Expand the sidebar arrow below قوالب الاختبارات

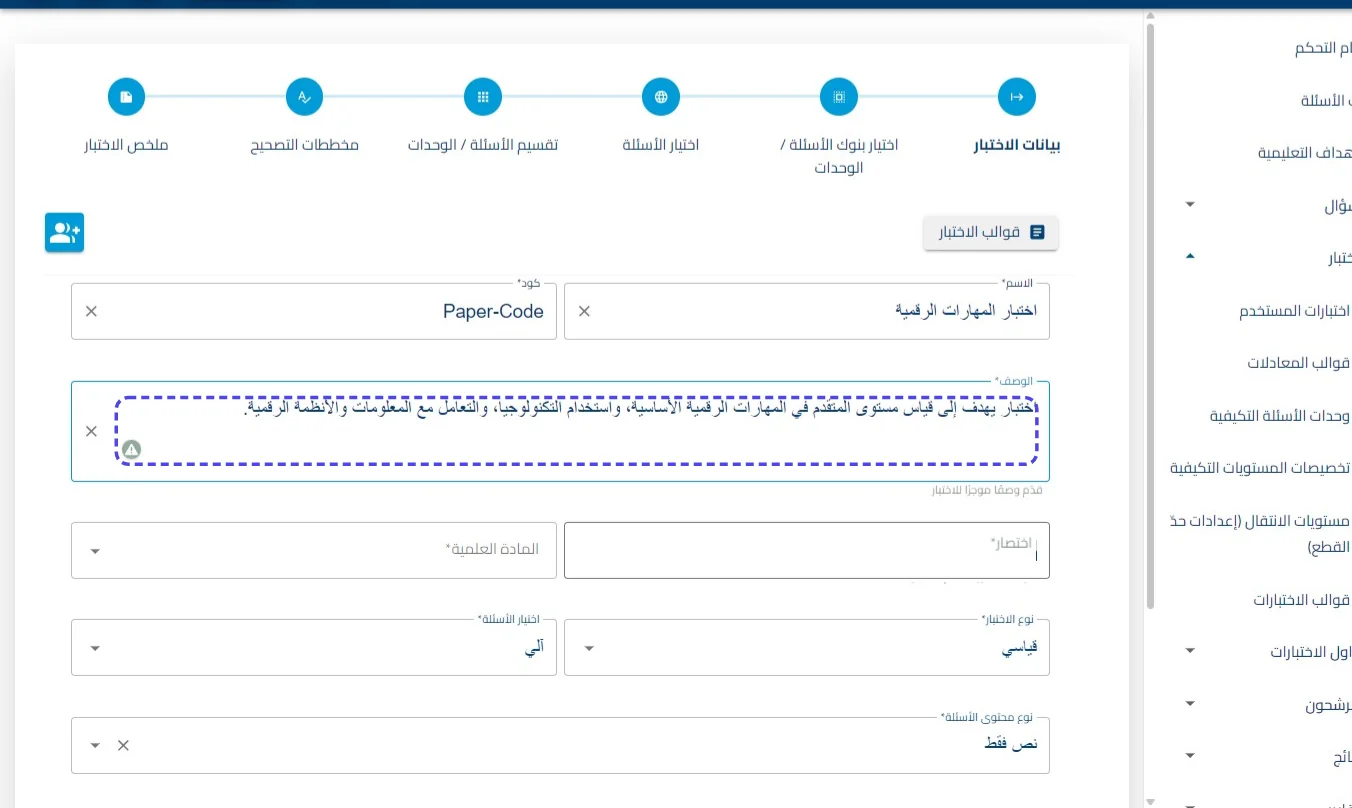tap(1189, 651)
